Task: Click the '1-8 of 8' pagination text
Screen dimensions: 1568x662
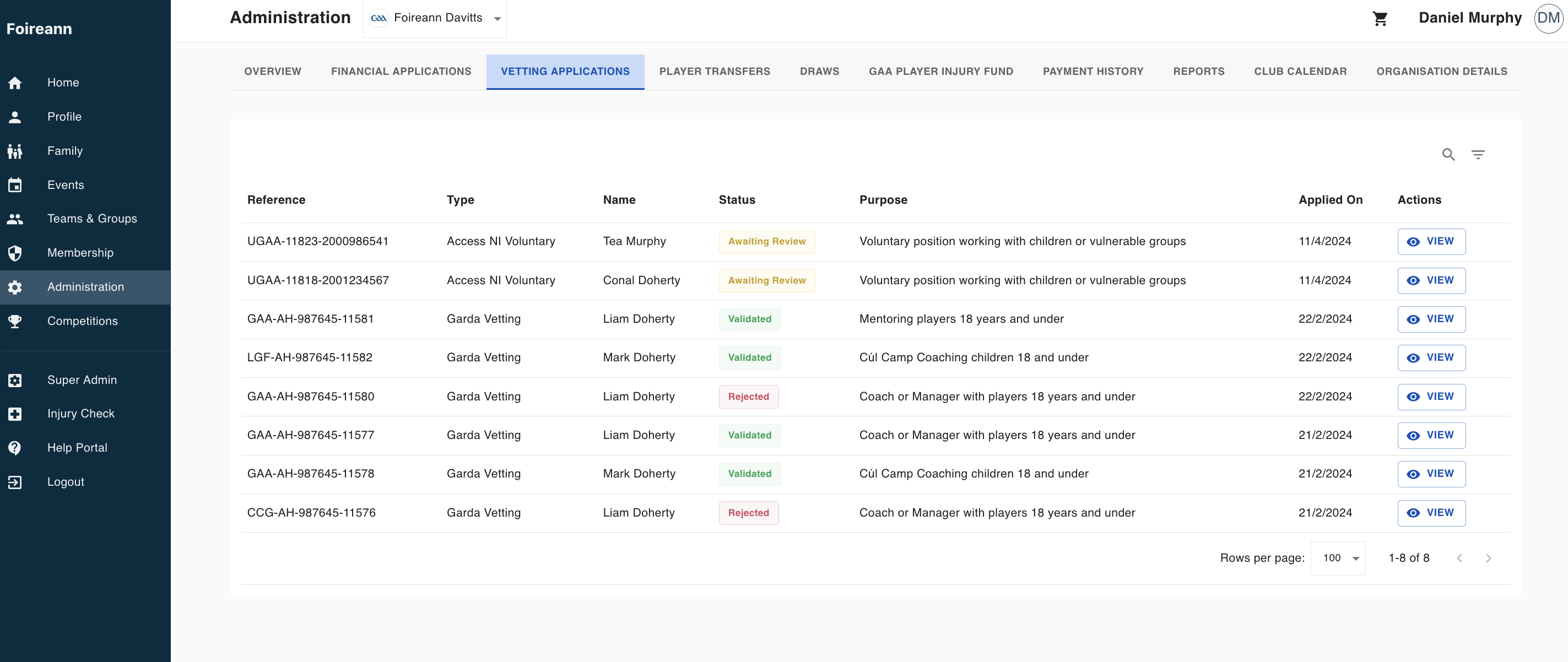Action: point(1409,558)
